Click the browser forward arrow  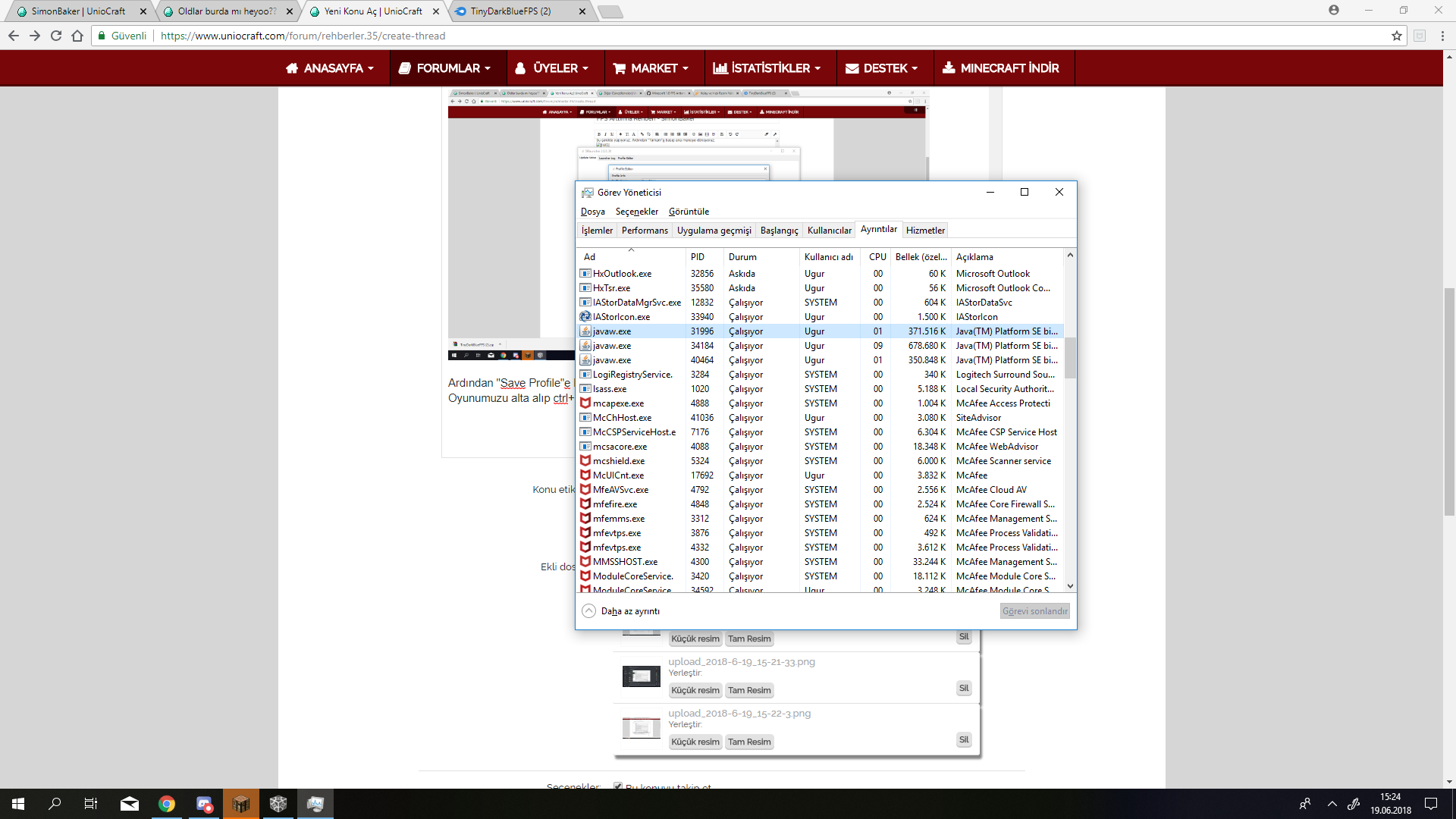tap(34, 36)
